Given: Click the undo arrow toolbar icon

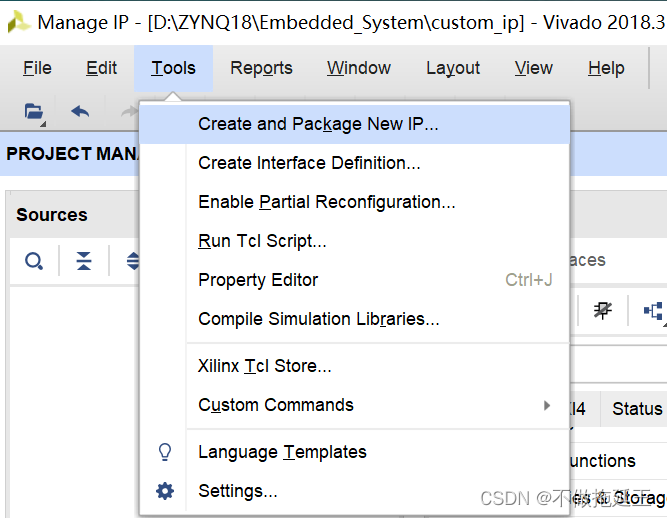Looking at the screenshot, I should click(80, 112).
